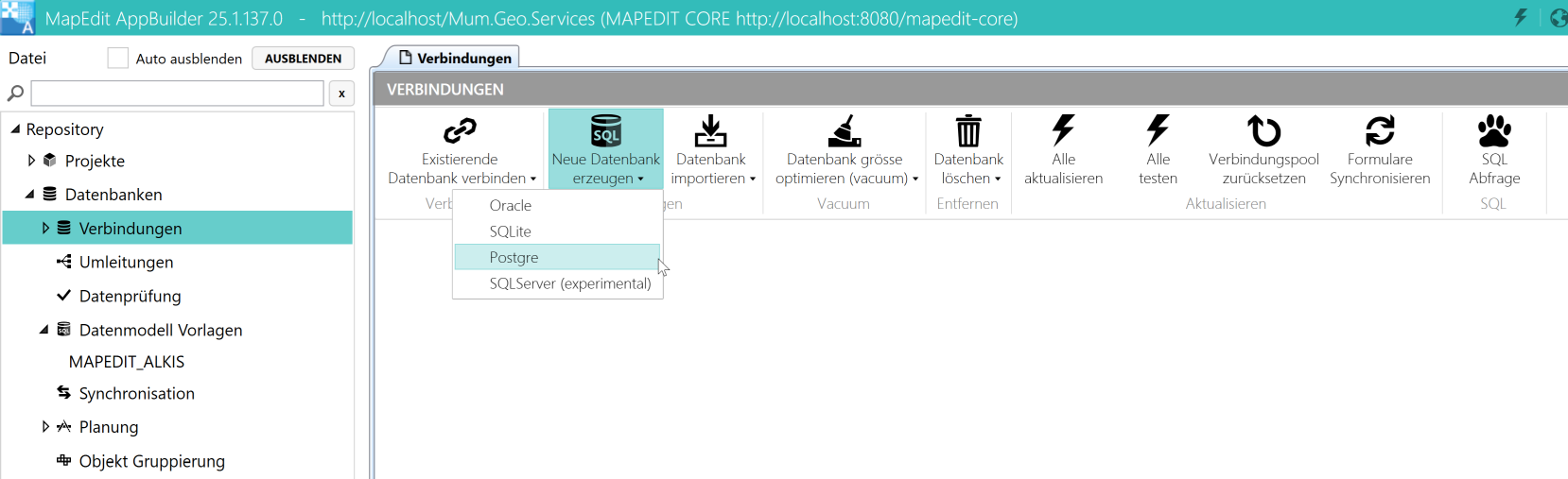Click the Alle aktualisieren lightning icon
Screen dimensions: 1568x479
point(1063,131)
